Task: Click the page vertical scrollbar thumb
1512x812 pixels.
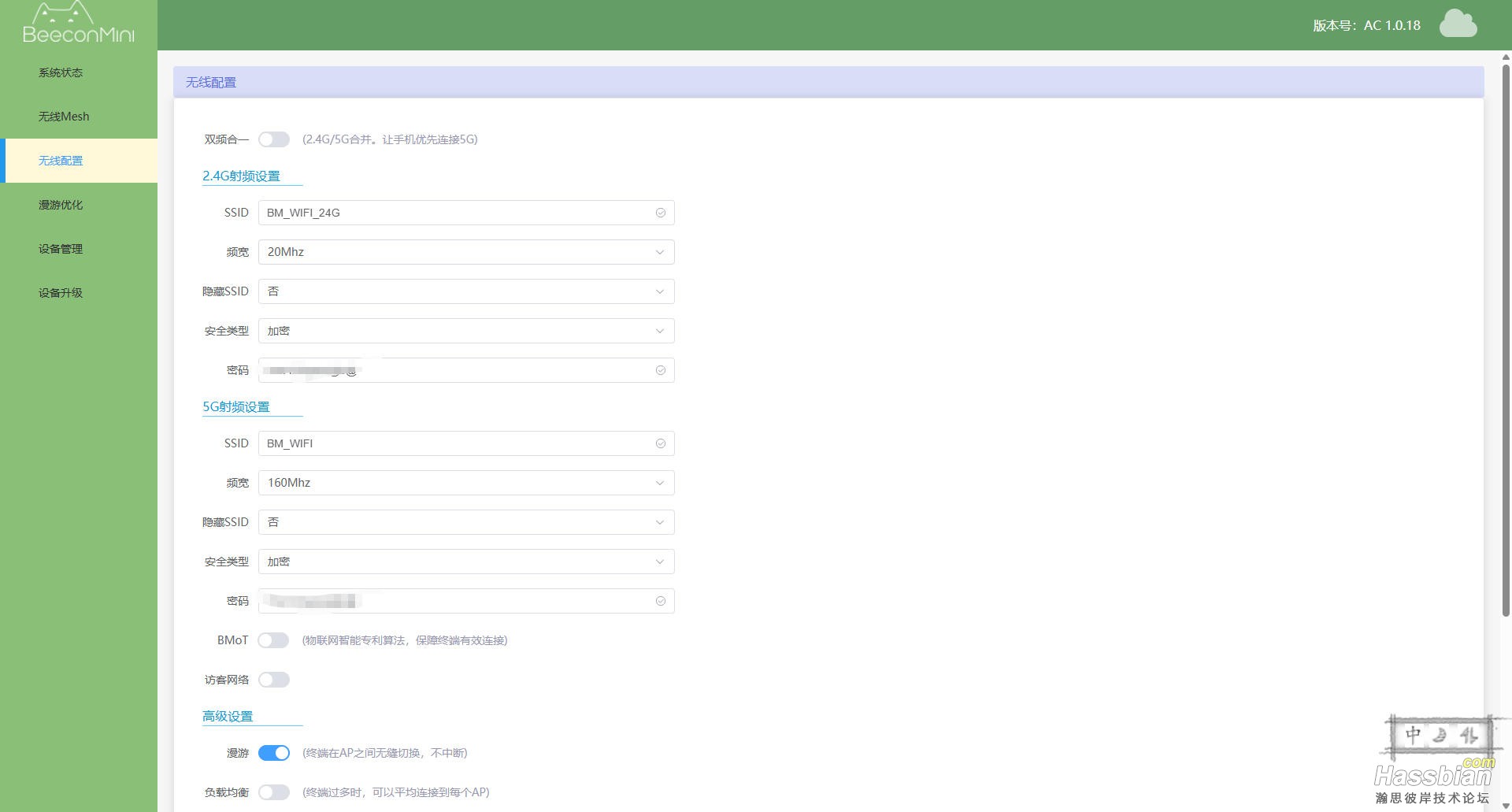Action: point(1506,340)
